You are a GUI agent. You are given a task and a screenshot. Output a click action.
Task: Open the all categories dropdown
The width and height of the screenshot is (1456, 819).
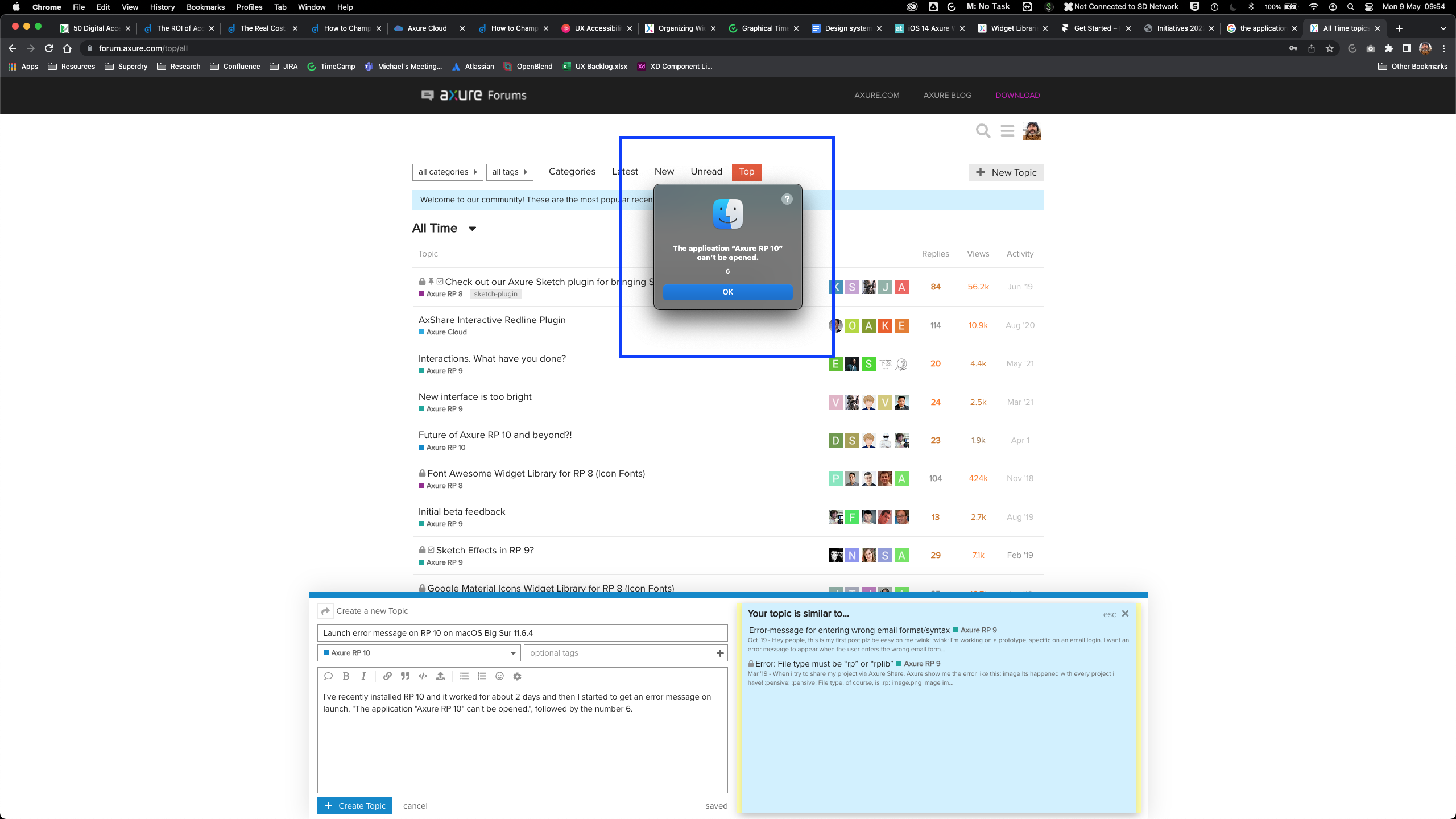448,172
